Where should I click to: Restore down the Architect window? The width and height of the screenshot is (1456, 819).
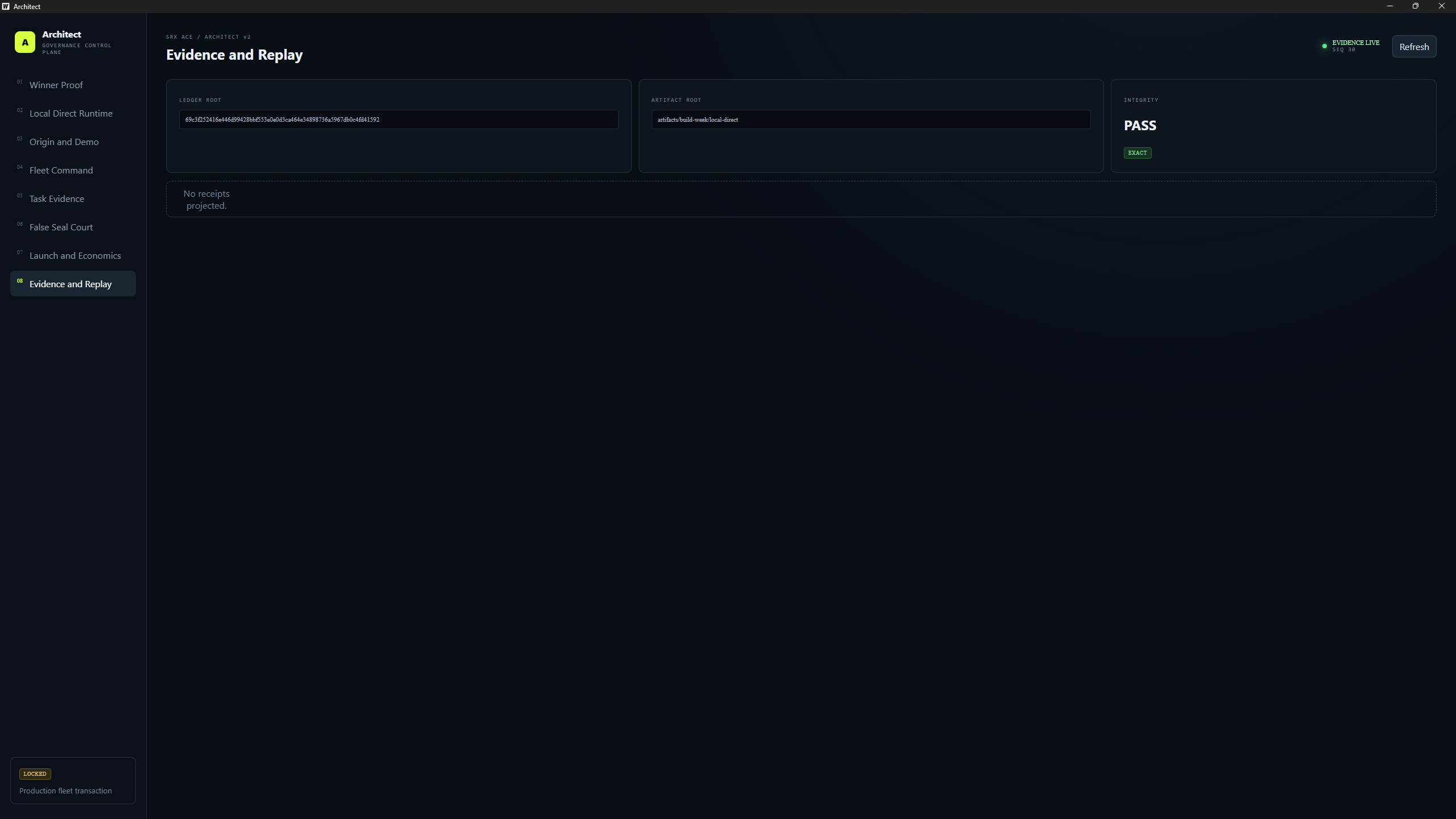point(1416,6)
